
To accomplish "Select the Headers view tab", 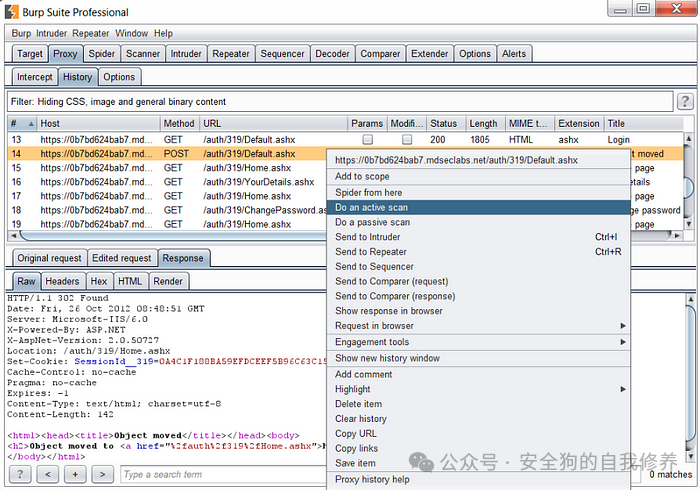I will pos(62,282).
